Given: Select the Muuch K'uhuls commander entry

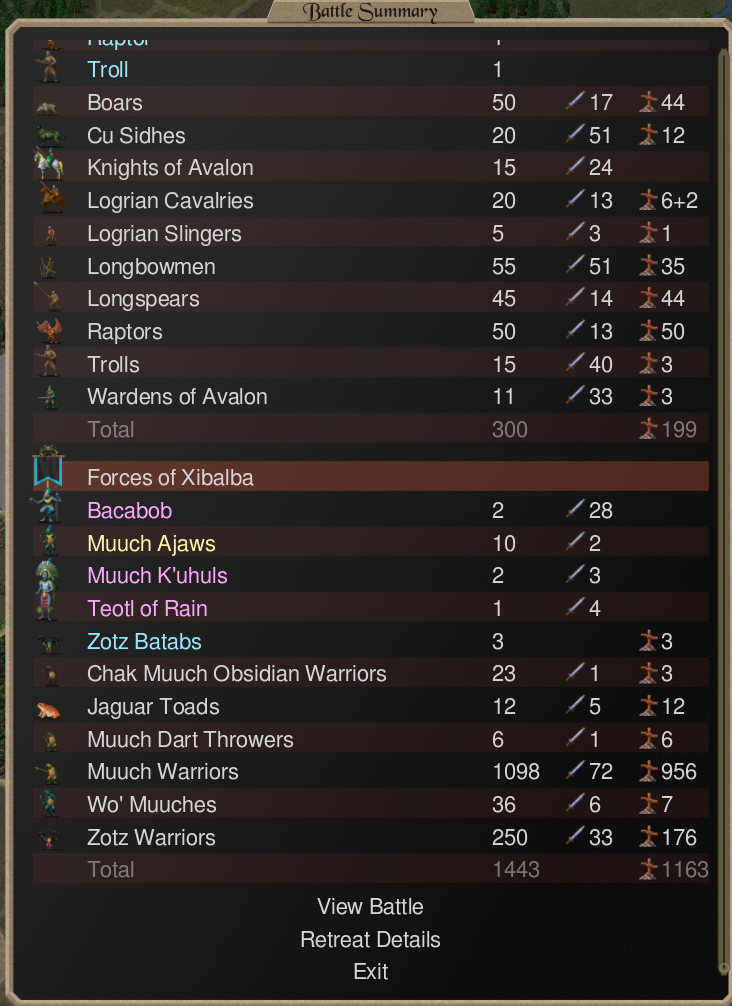Looking at the screenshot, I should click(157, 575).
